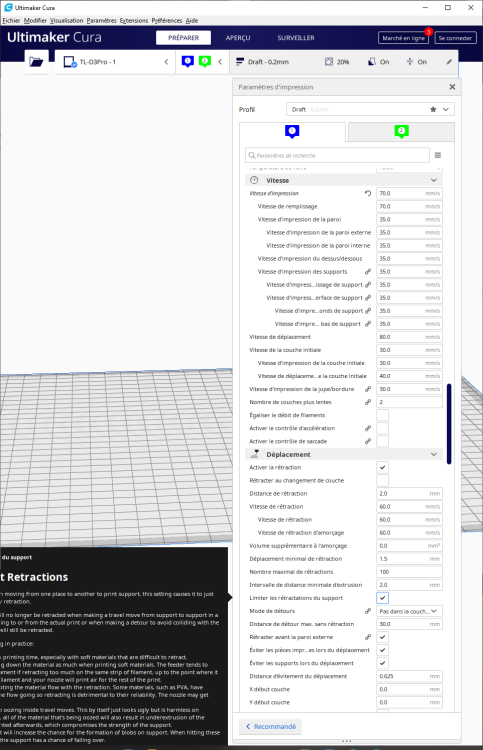Reset Vitesse d'impression value with revert arrow
The width and height of the screenshot is (483, 750).
click(368, 193)
